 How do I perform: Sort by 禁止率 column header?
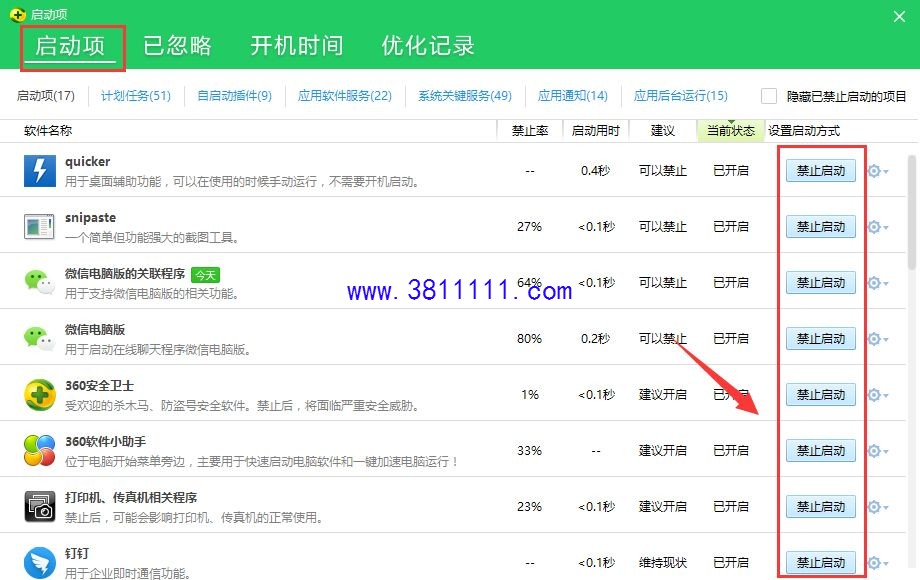[x=530, y=131]
